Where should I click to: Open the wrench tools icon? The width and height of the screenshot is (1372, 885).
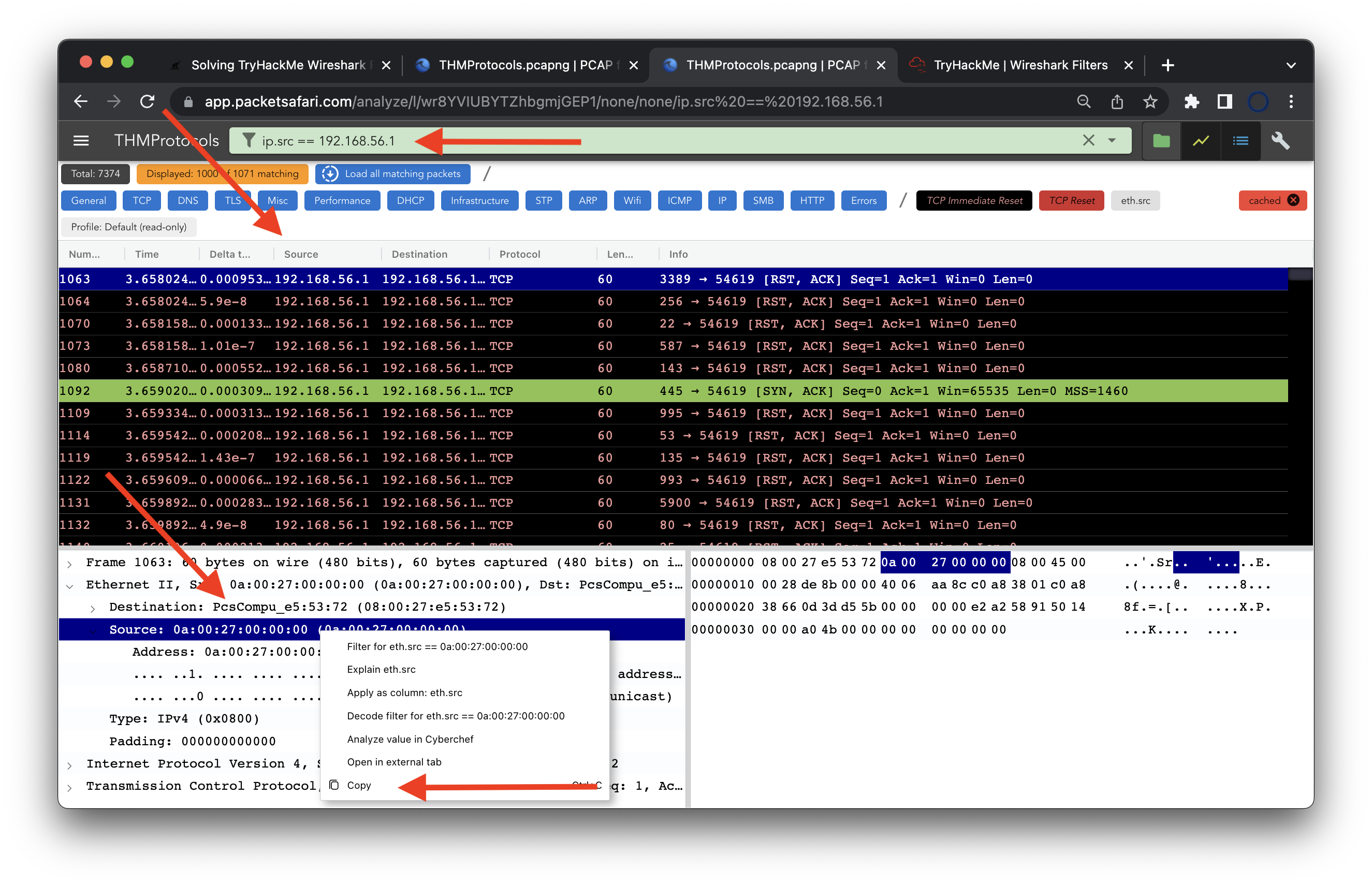point(1280,141)
